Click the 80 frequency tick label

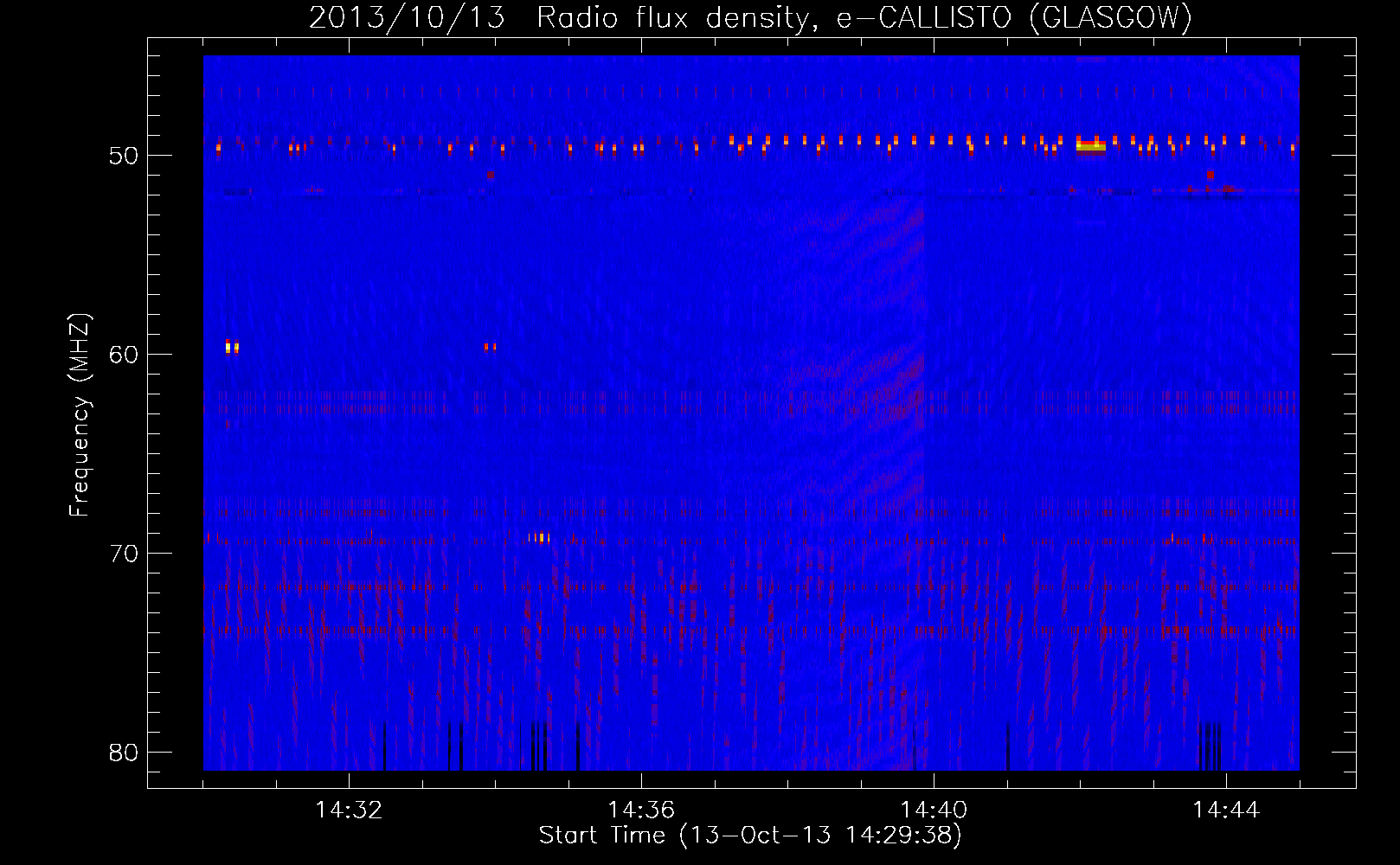[x=124, y=753]
